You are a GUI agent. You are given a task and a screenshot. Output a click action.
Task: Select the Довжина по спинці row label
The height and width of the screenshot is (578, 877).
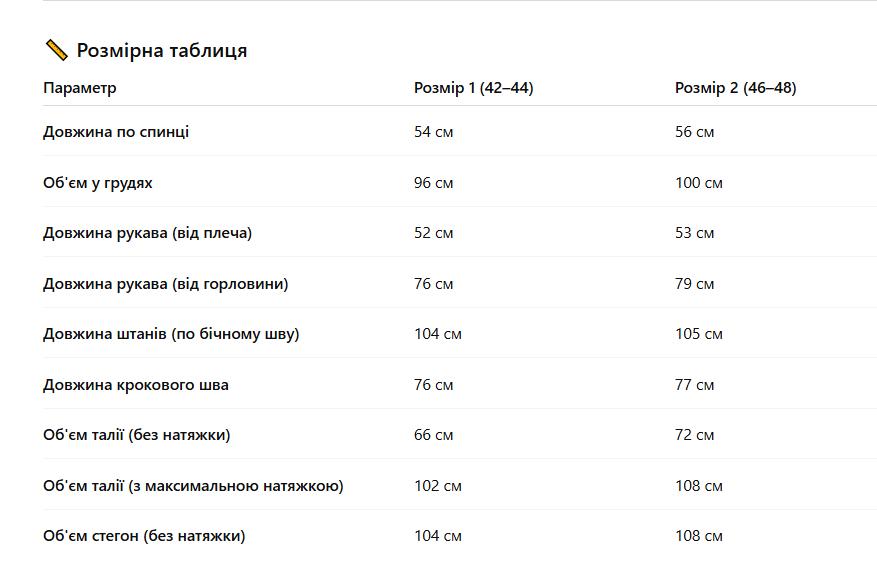click(x=116, y=132)
